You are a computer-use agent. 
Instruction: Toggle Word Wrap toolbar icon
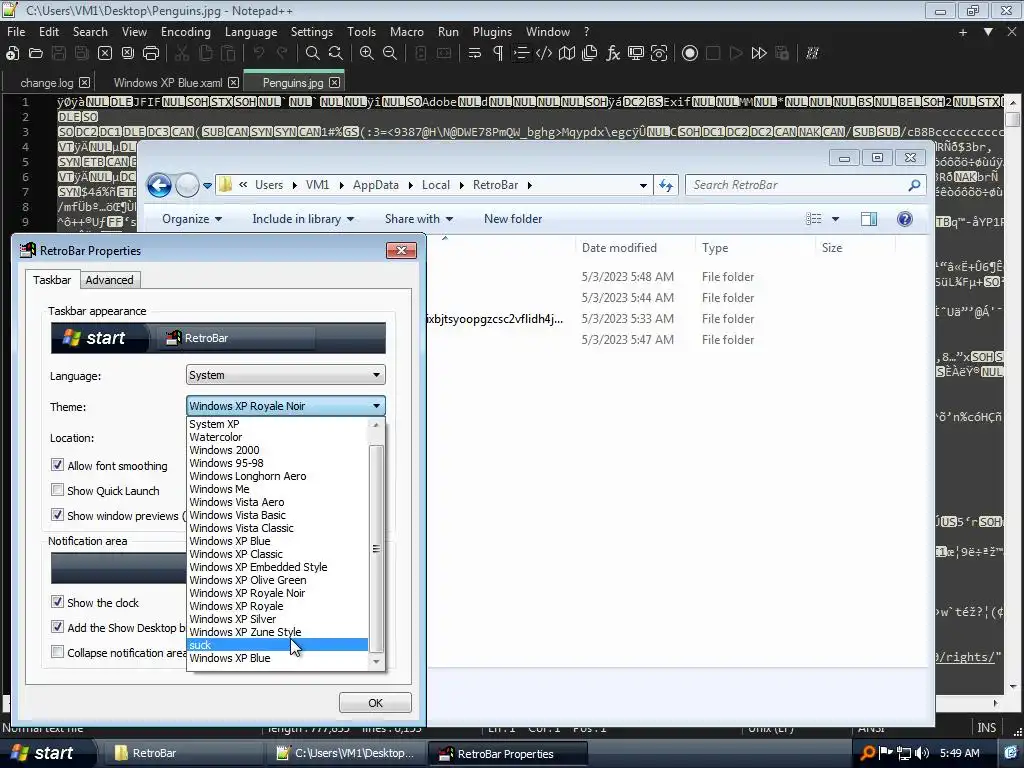click(475, 54)
